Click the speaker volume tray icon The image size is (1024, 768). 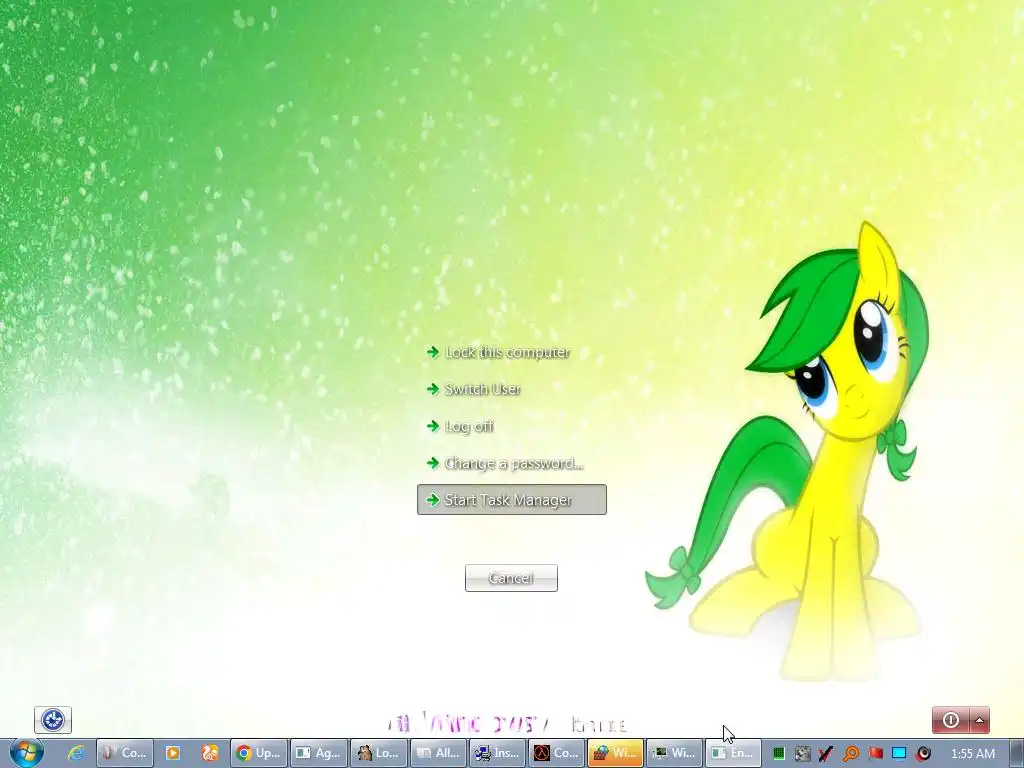point(923,754)
